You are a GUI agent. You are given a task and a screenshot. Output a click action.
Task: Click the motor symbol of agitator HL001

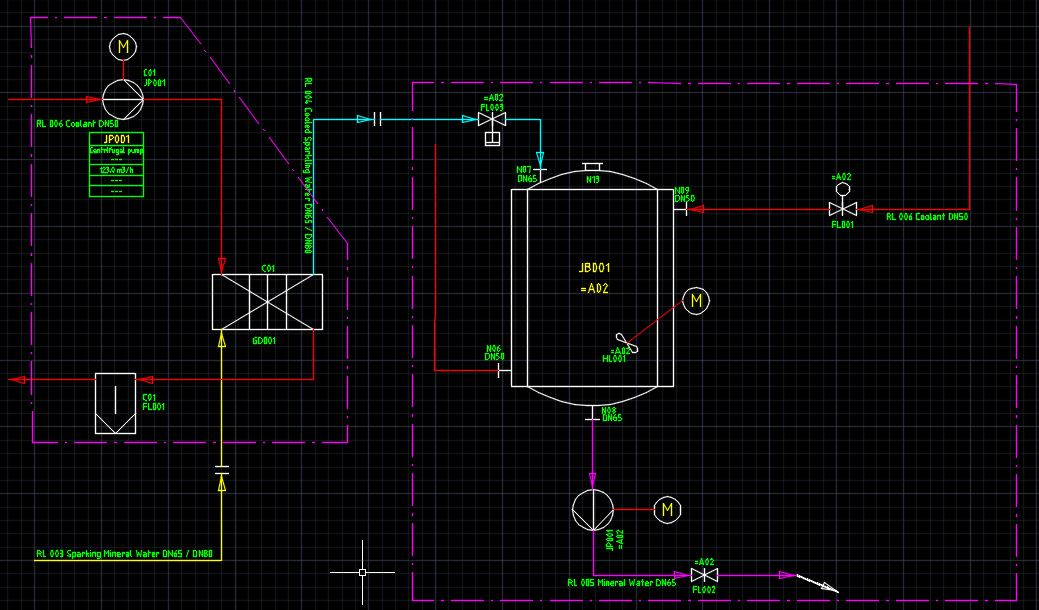[x=695, y=300]
